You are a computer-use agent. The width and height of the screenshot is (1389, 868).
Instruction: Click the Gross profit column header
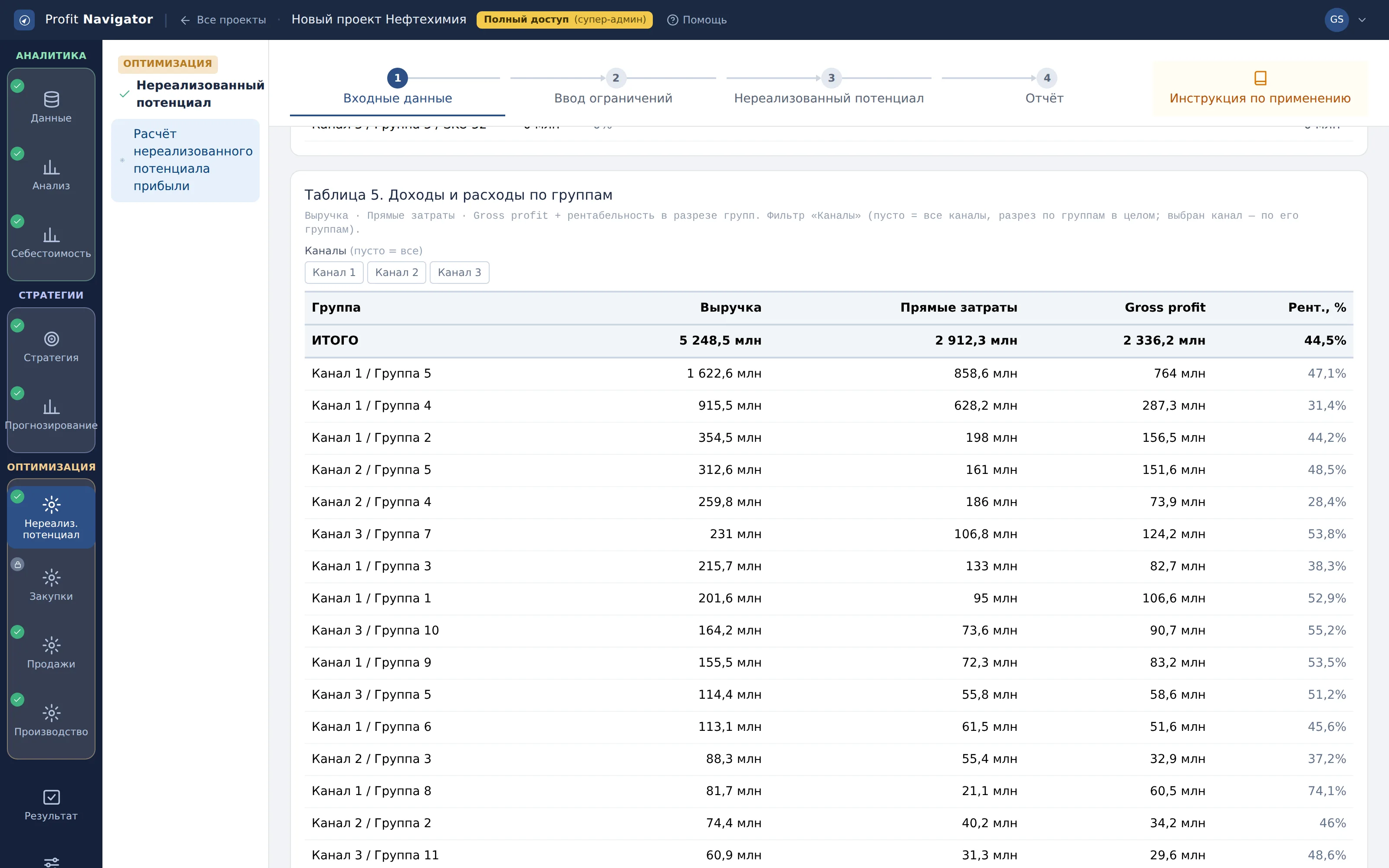1165,308
